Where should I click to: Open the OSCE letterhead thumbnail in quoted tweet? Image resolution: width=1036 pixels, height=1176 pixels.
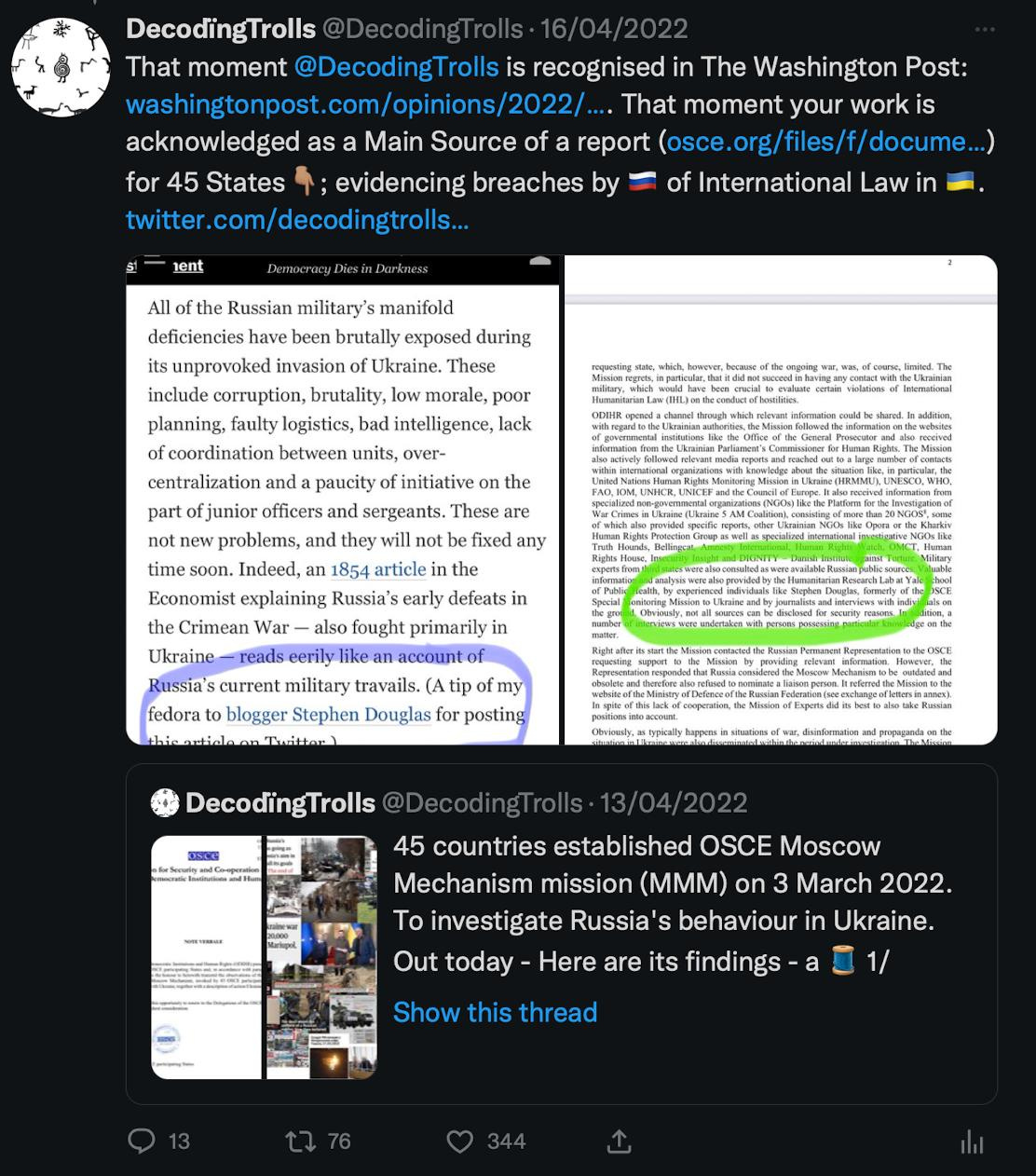coord(207,957)
